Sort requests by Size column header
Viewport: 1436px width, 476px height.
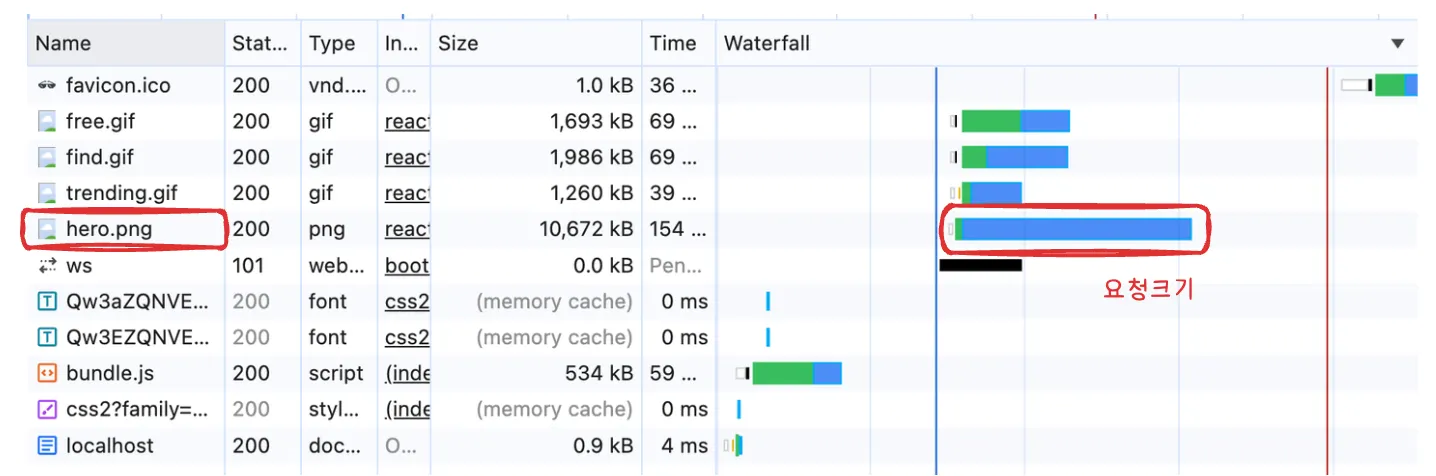pyautogui.click(x=459, y=44)
